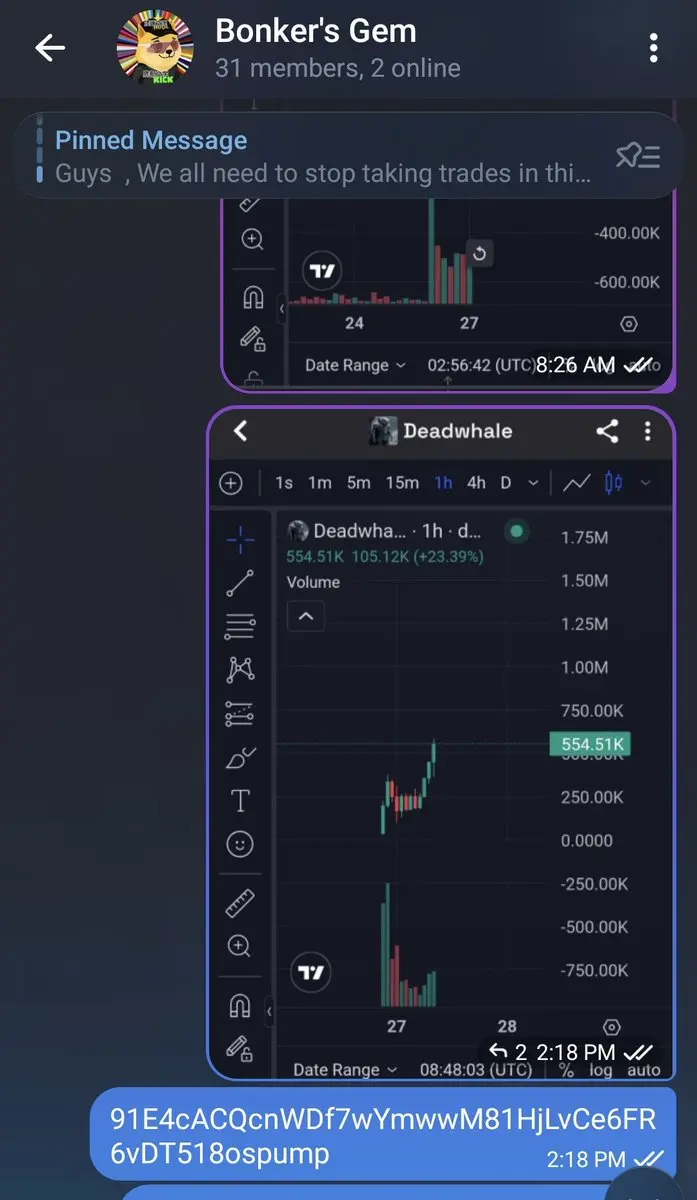This screenshot has width=697, height=1200.
Task: Open the Pinned Message banner
Action: click(348, 156)
